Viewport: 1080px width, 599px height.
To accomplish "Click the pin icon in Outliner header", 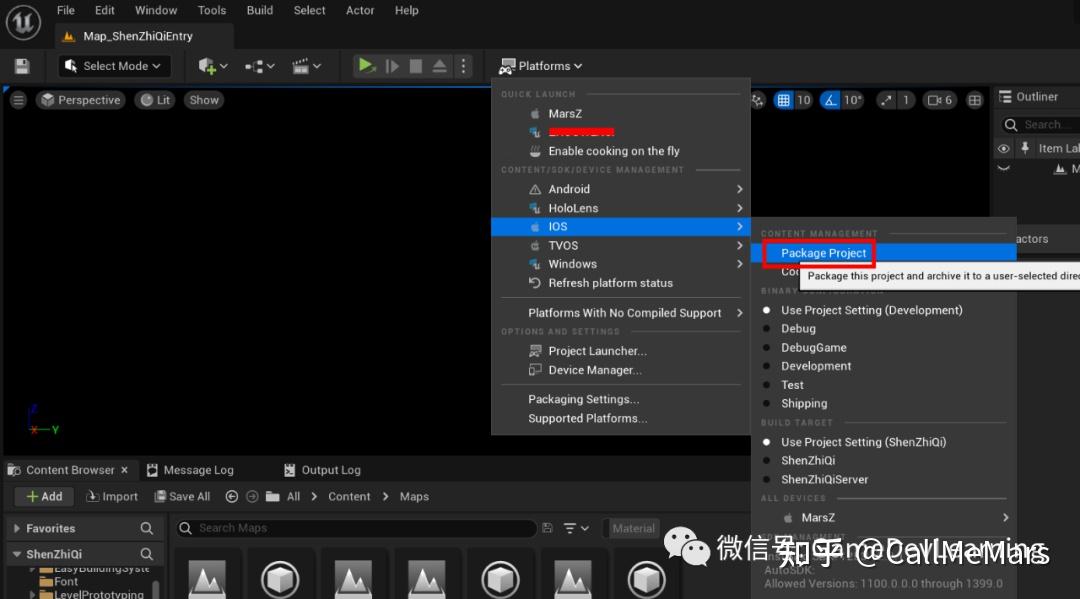I will 1025,148.
